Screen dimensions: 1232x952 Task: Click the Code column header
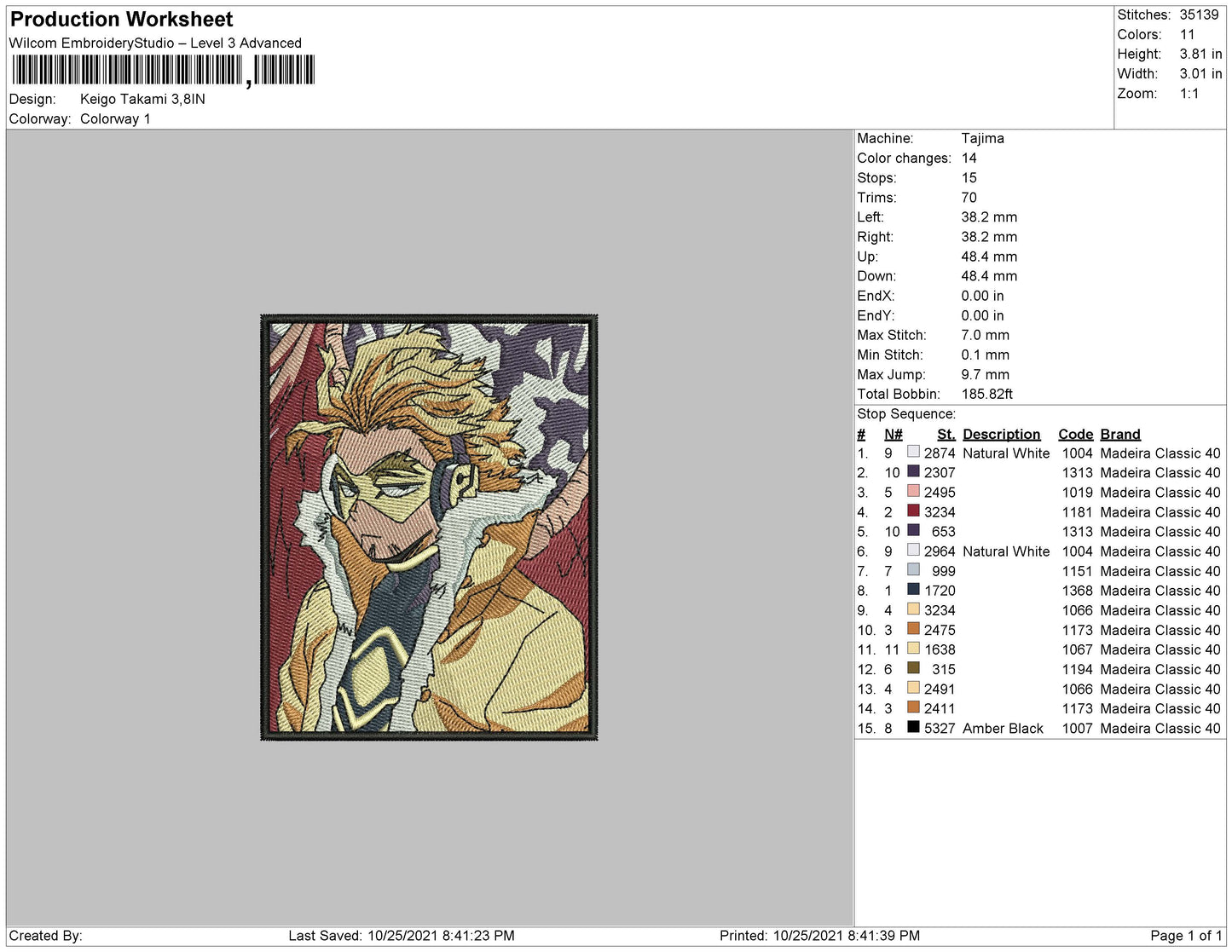click(1075, 434)
